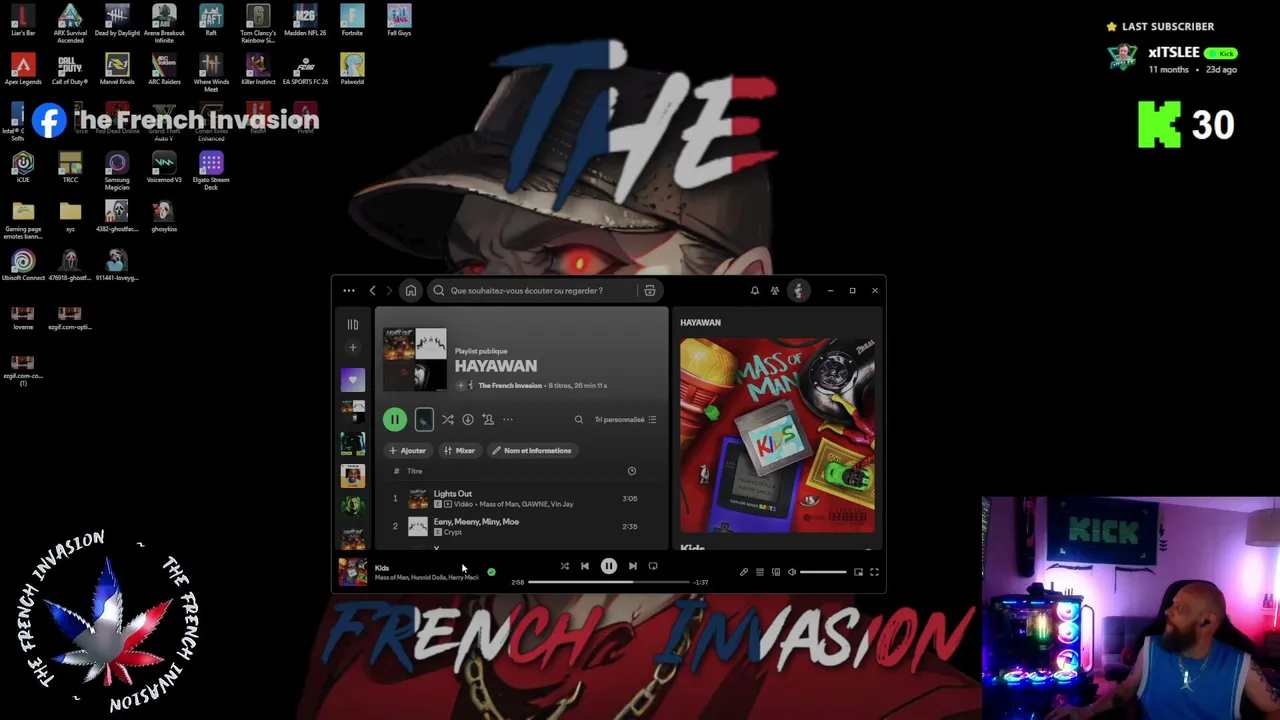Viewport: 1280px width, 720px height.
Task: Select the 'Eeny, Meeny, Miny, Moe' track
Action: pos(520,526)
